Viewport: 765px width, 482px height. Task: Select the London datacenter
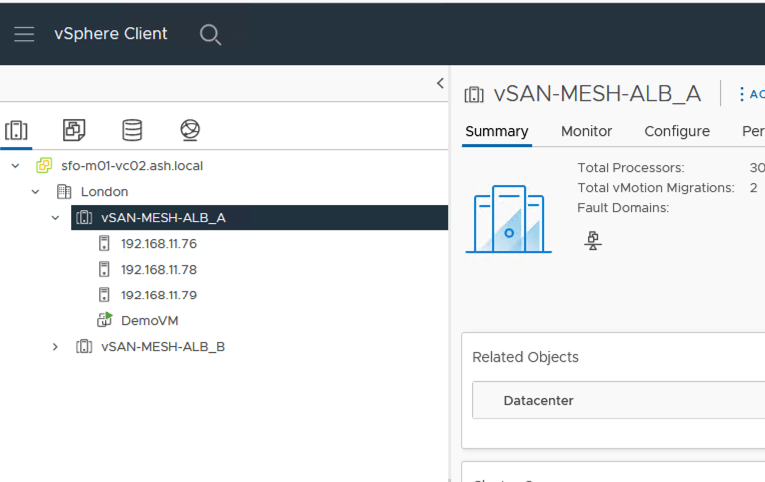point(104,192)
